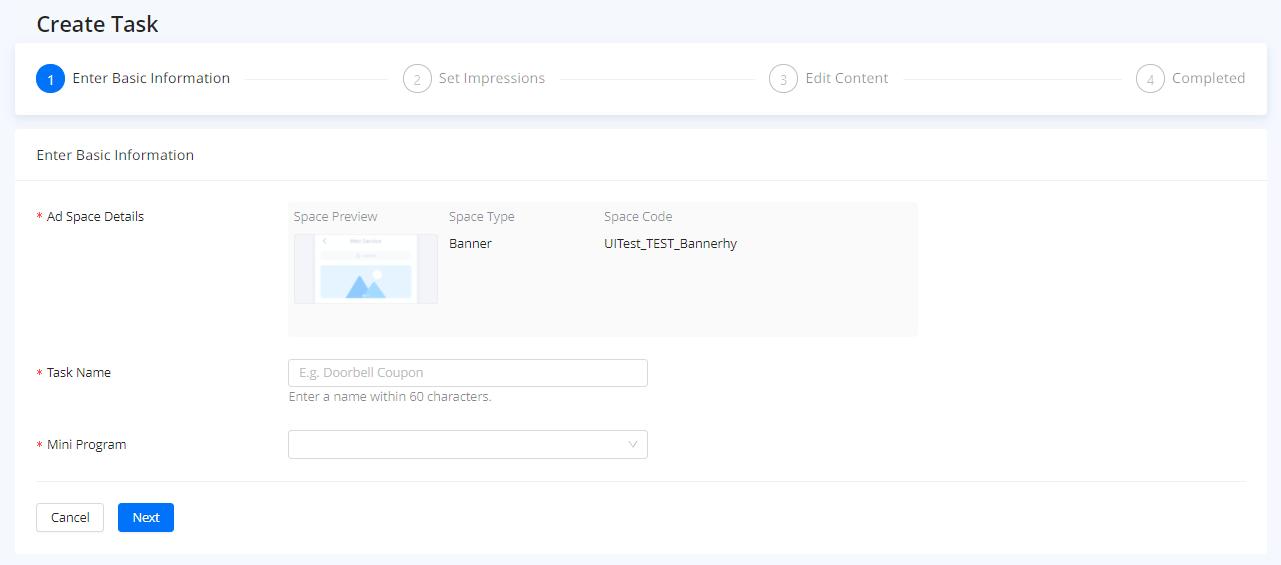
Task: Click the UITest_TEST_Bannerhy space code text
Action: (670, 243)
